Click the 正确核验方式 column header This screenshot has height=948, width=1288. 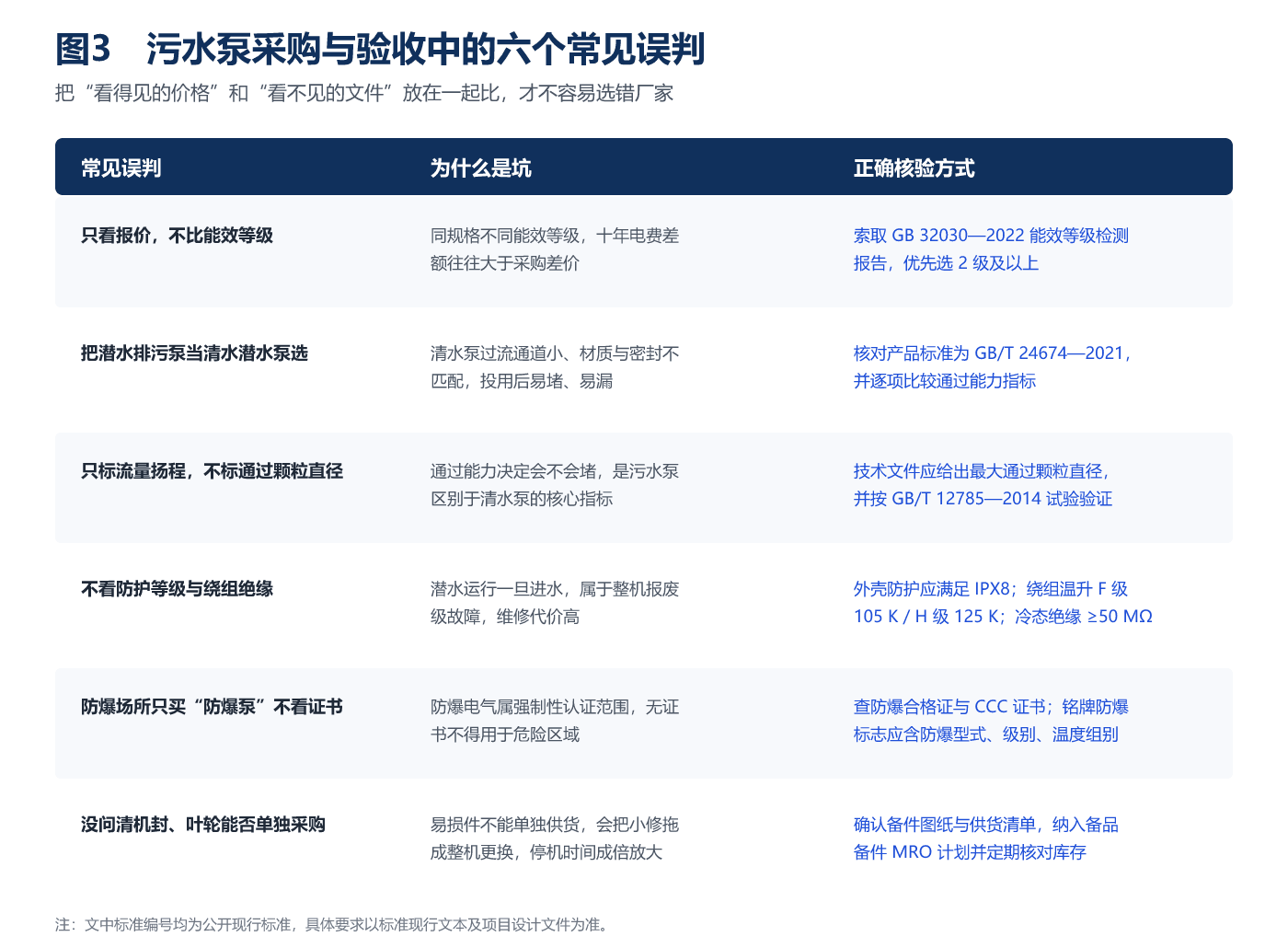(x=914, y=168)
